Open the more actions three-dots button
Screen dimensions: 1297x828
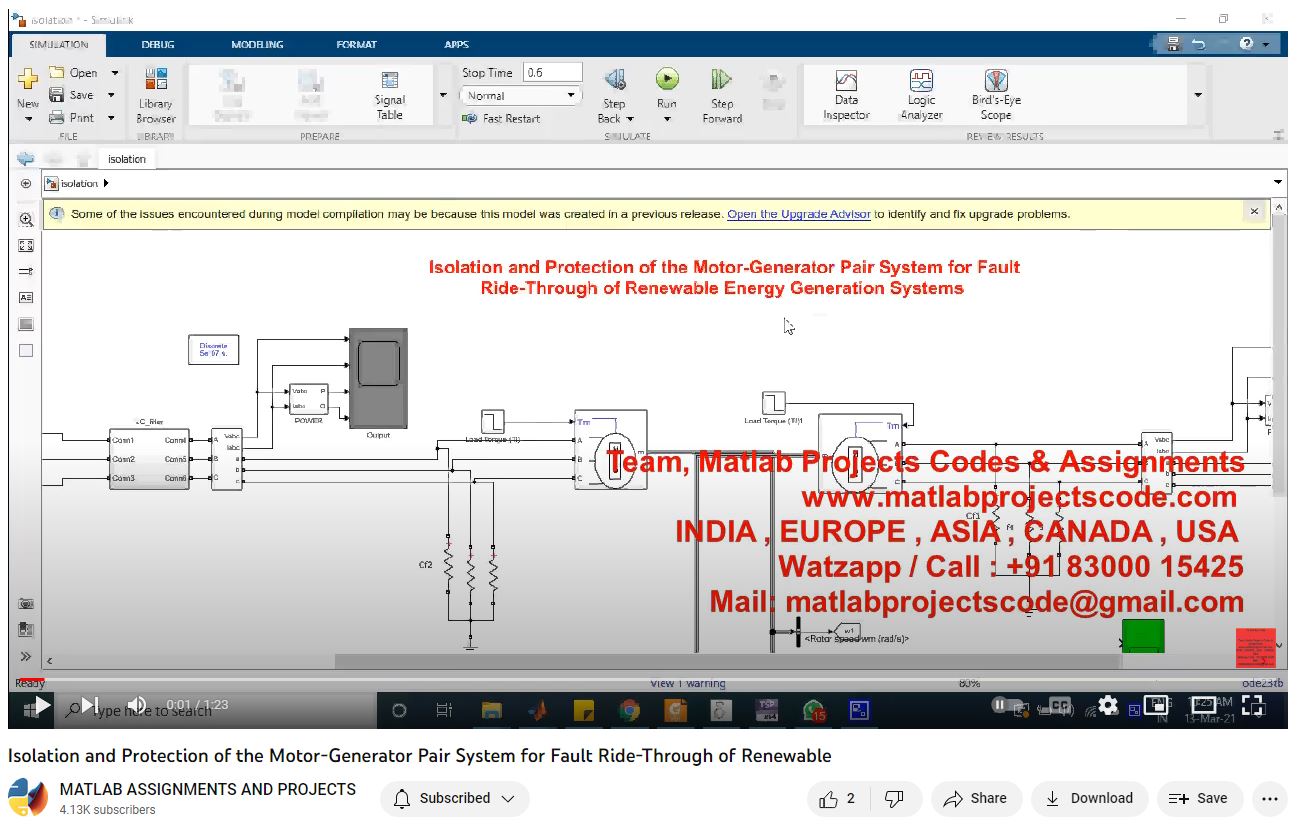click(x=1270, y=798)
